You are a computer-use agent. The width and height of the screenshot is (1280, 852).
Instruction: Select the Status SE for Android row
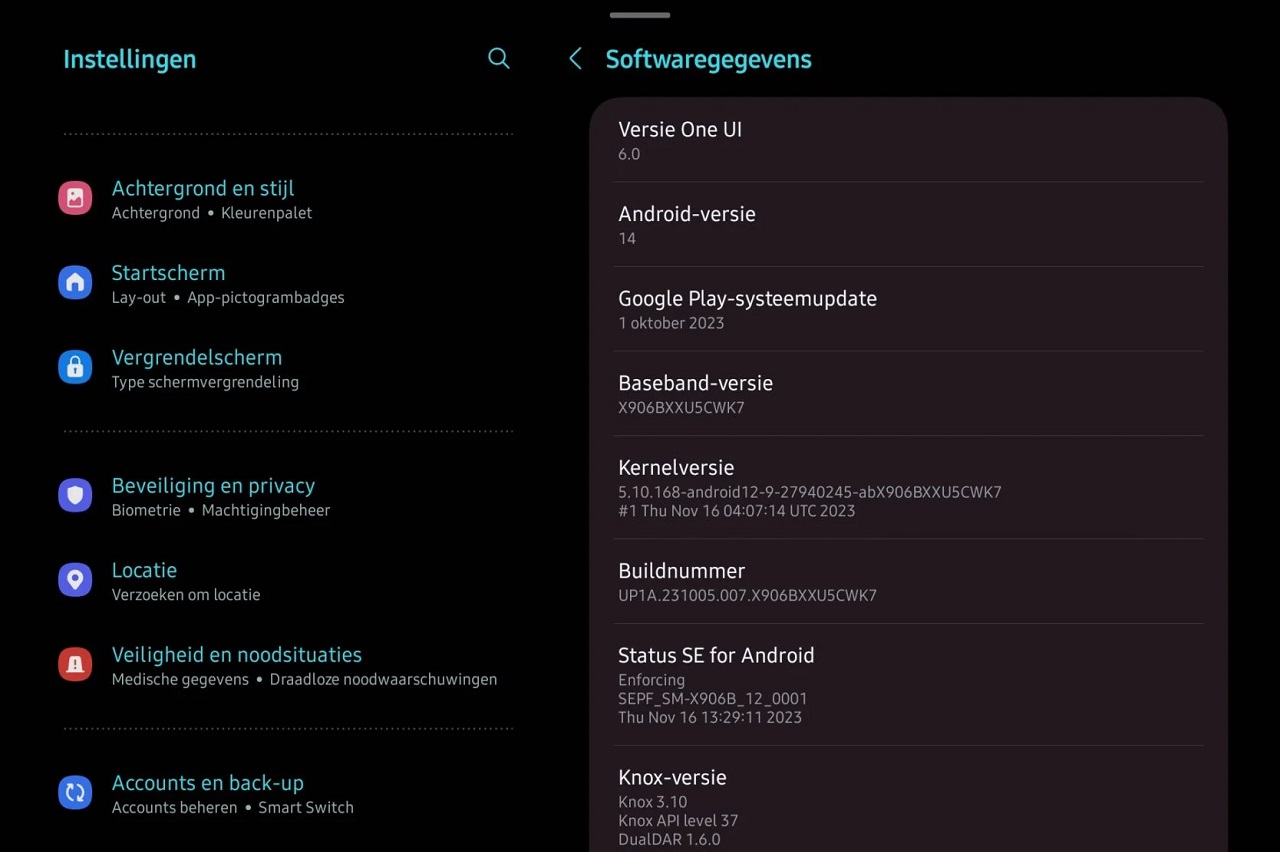[x=908, y=684]
